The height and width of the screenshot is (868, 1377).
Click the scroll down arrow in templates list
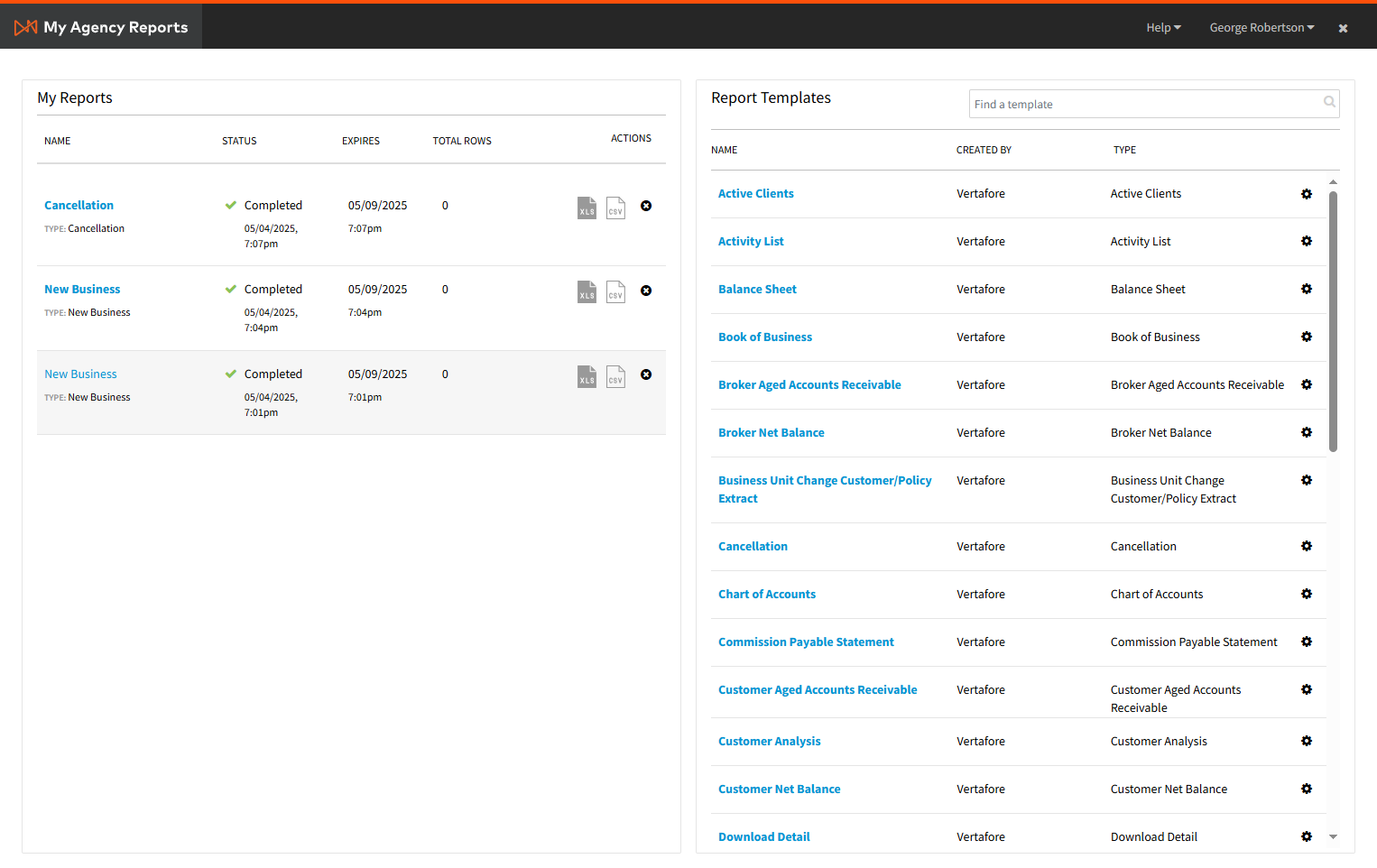point(1333,837)
